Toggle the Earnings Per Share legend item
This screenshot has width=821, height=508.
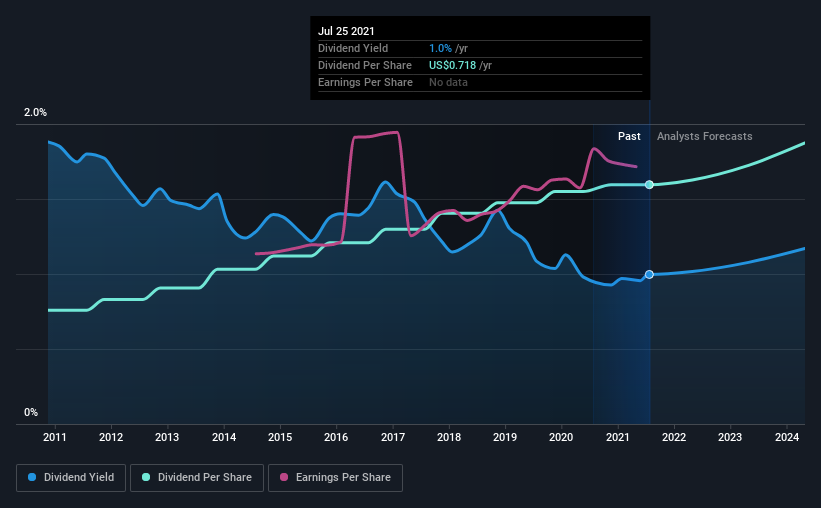[335, 478]
